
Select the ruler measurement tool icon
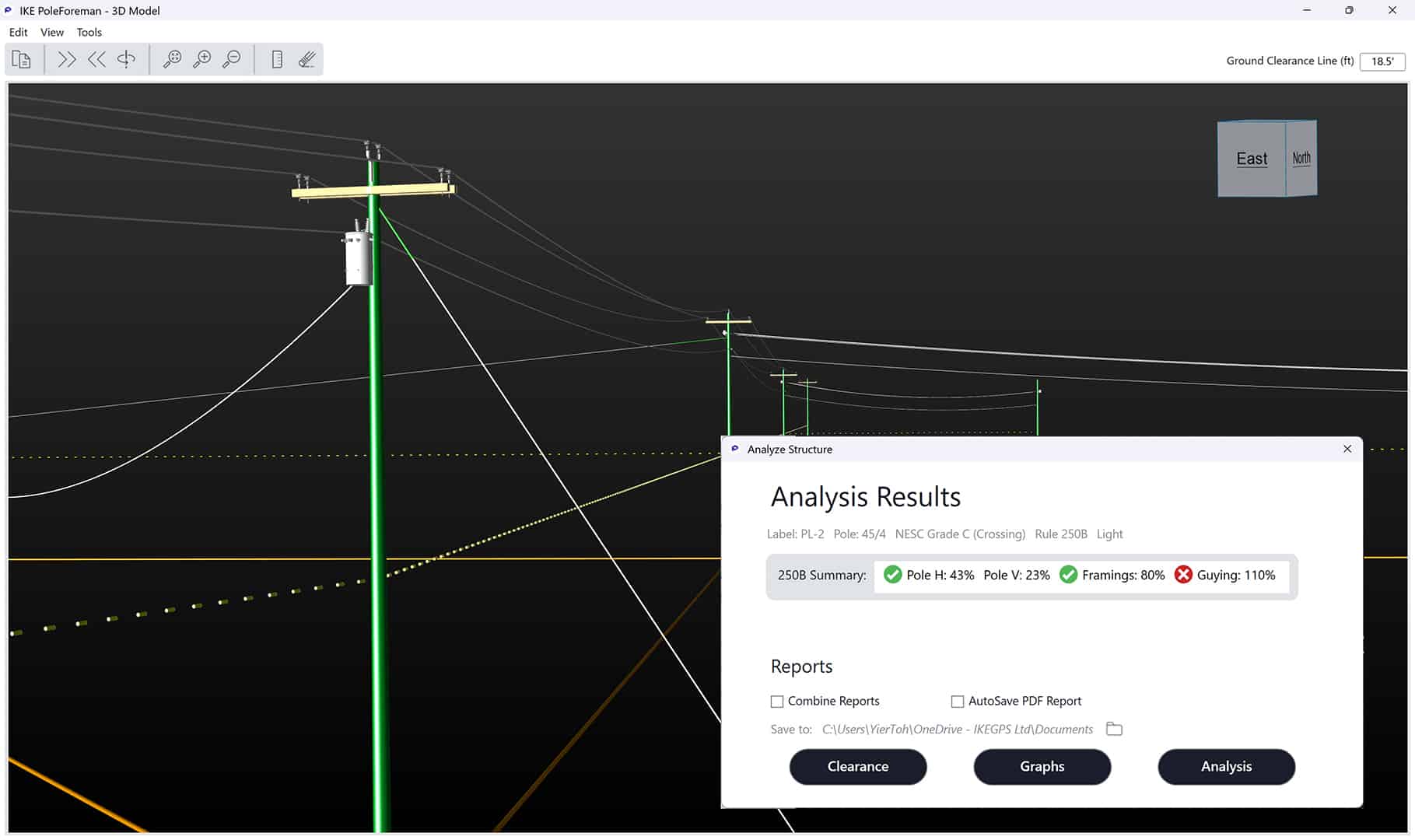coord(277,60)
